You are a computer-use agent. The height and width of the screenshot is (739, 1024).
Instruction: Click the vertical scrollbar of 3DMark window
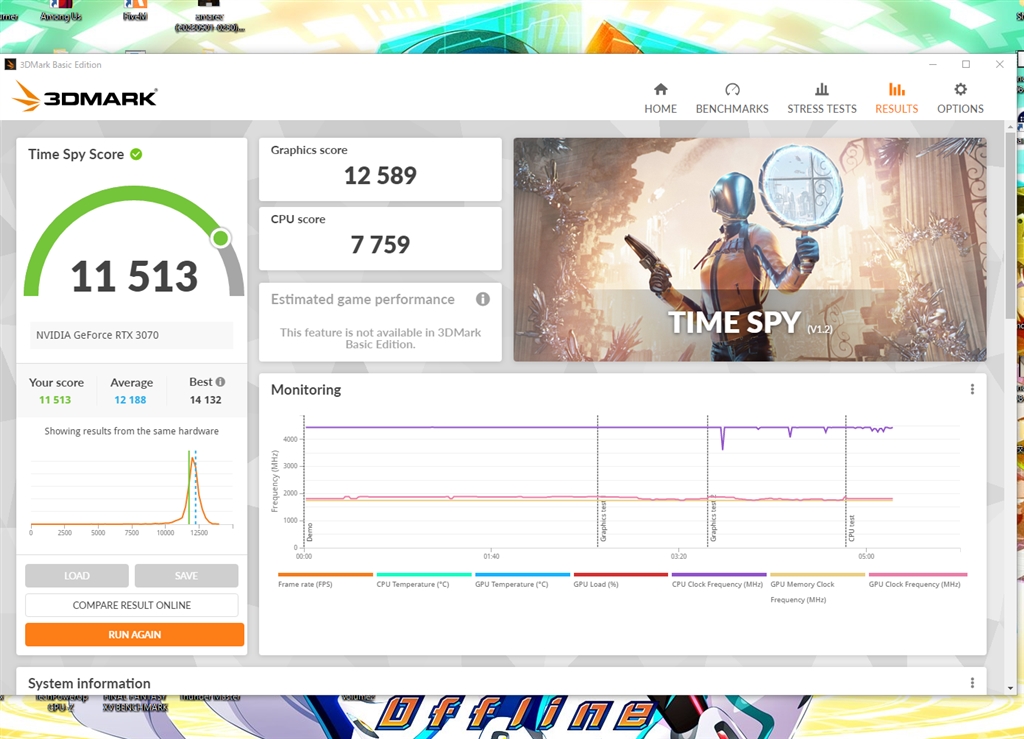click(x=1011, y=226)
